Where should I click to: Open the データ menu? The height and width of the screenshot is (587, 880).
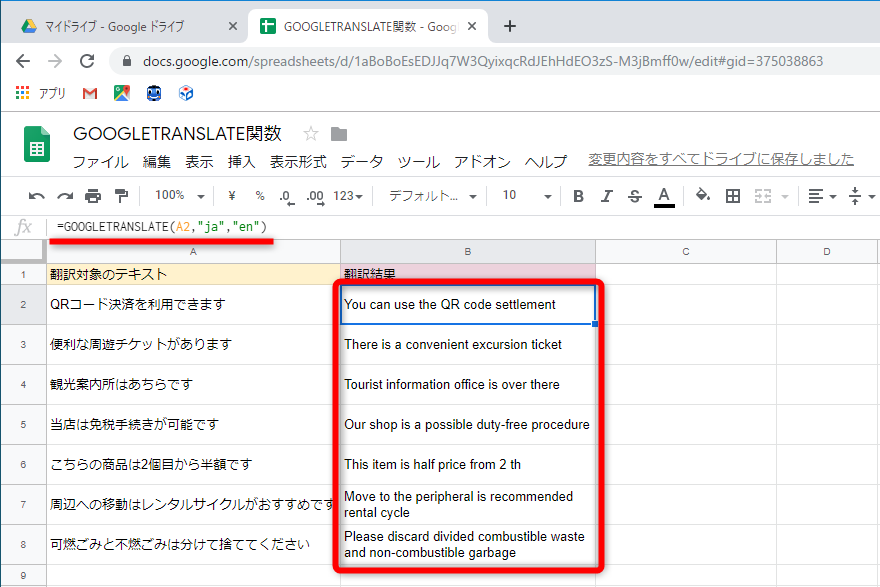363,161
